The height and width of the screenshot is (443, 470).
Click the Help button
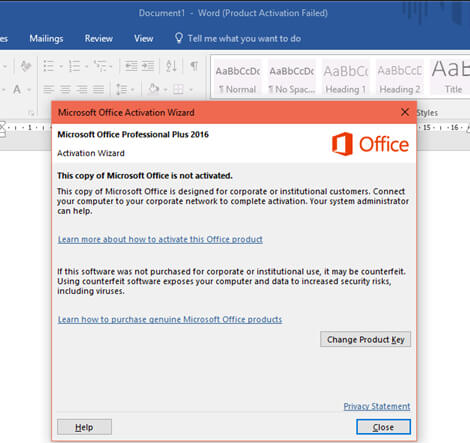coord(84,427)
